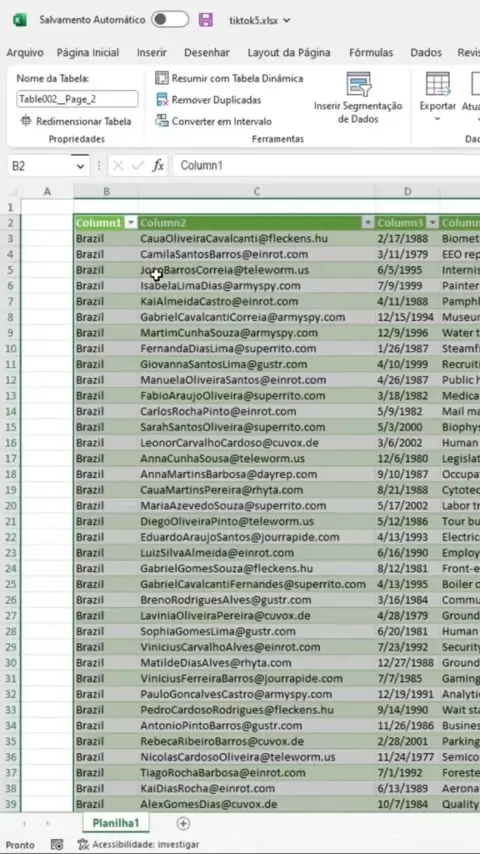This screenshot has width=480, height=854.
Task: Click Remover Duplicadas button
Action: (x=208, y=100)
